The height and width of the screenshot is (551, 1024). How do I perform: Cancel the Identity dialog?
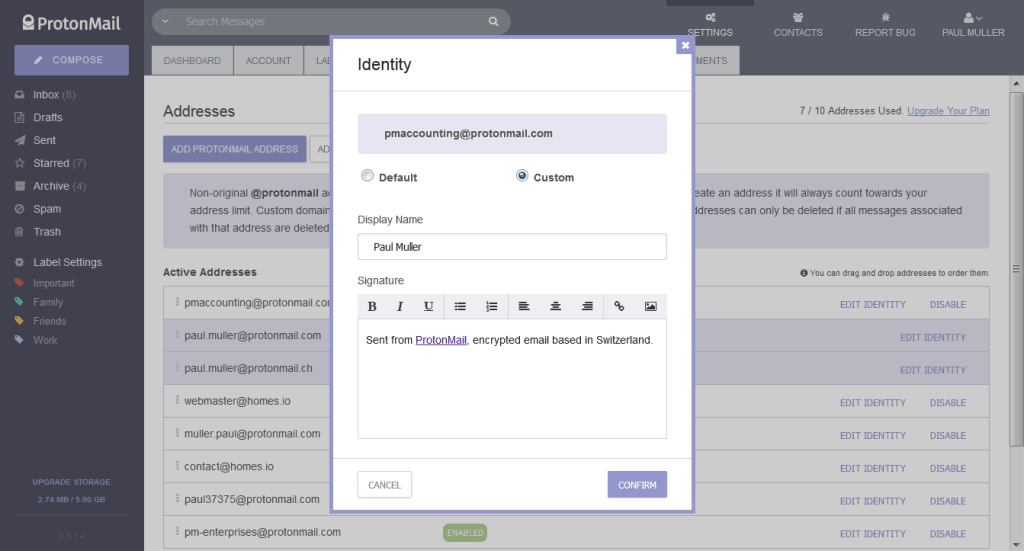point(384,484)
